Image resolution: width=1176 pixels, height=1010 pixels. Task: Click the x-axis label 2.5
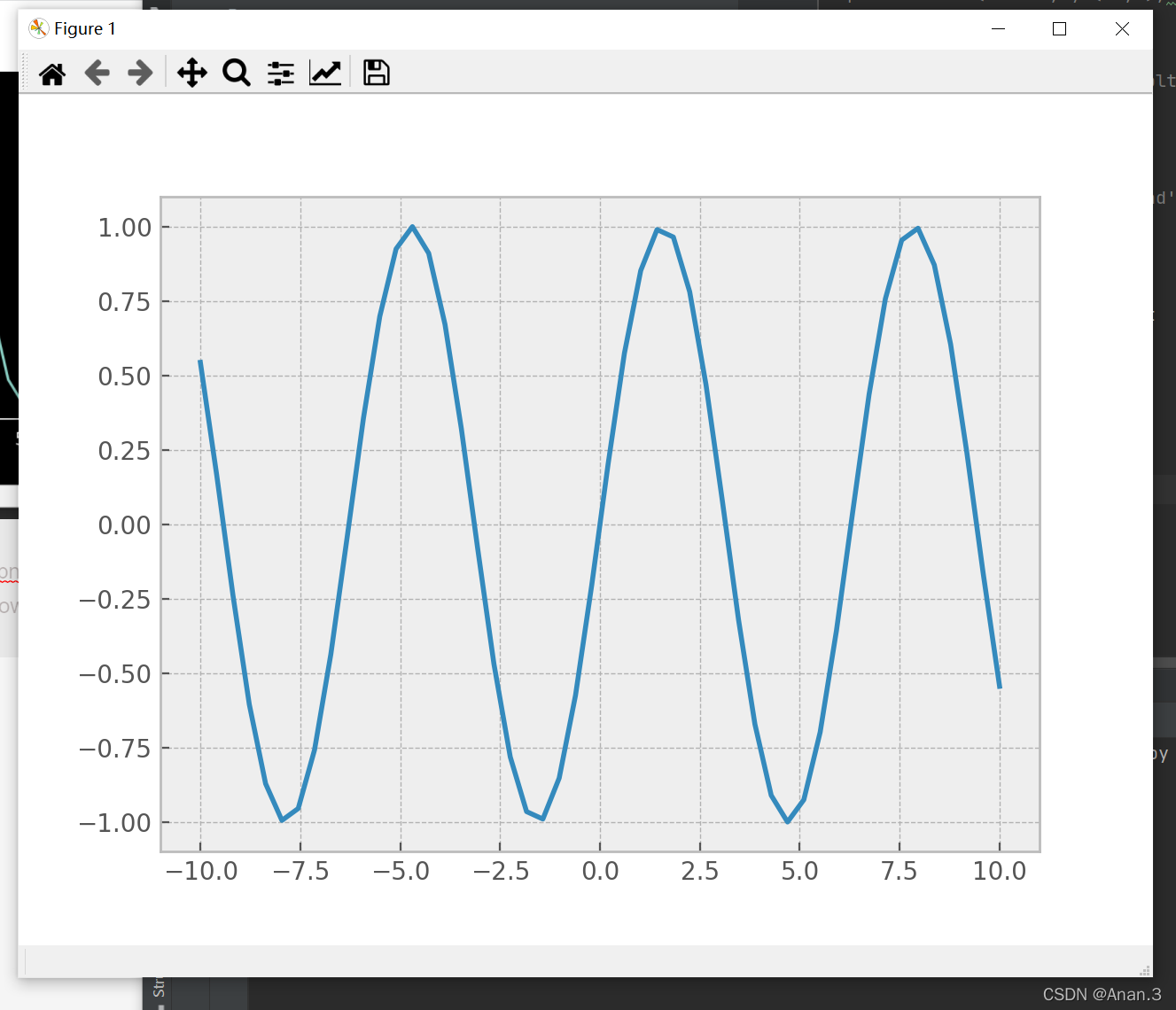700,871
